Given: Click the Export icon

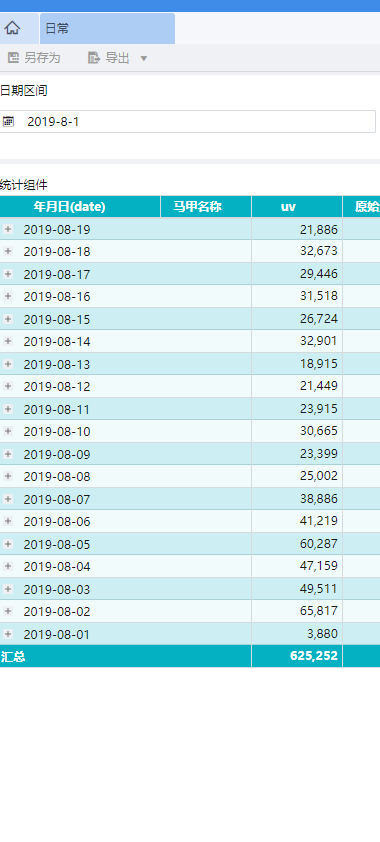Looking at the screenshot, I should pos(94,58).
